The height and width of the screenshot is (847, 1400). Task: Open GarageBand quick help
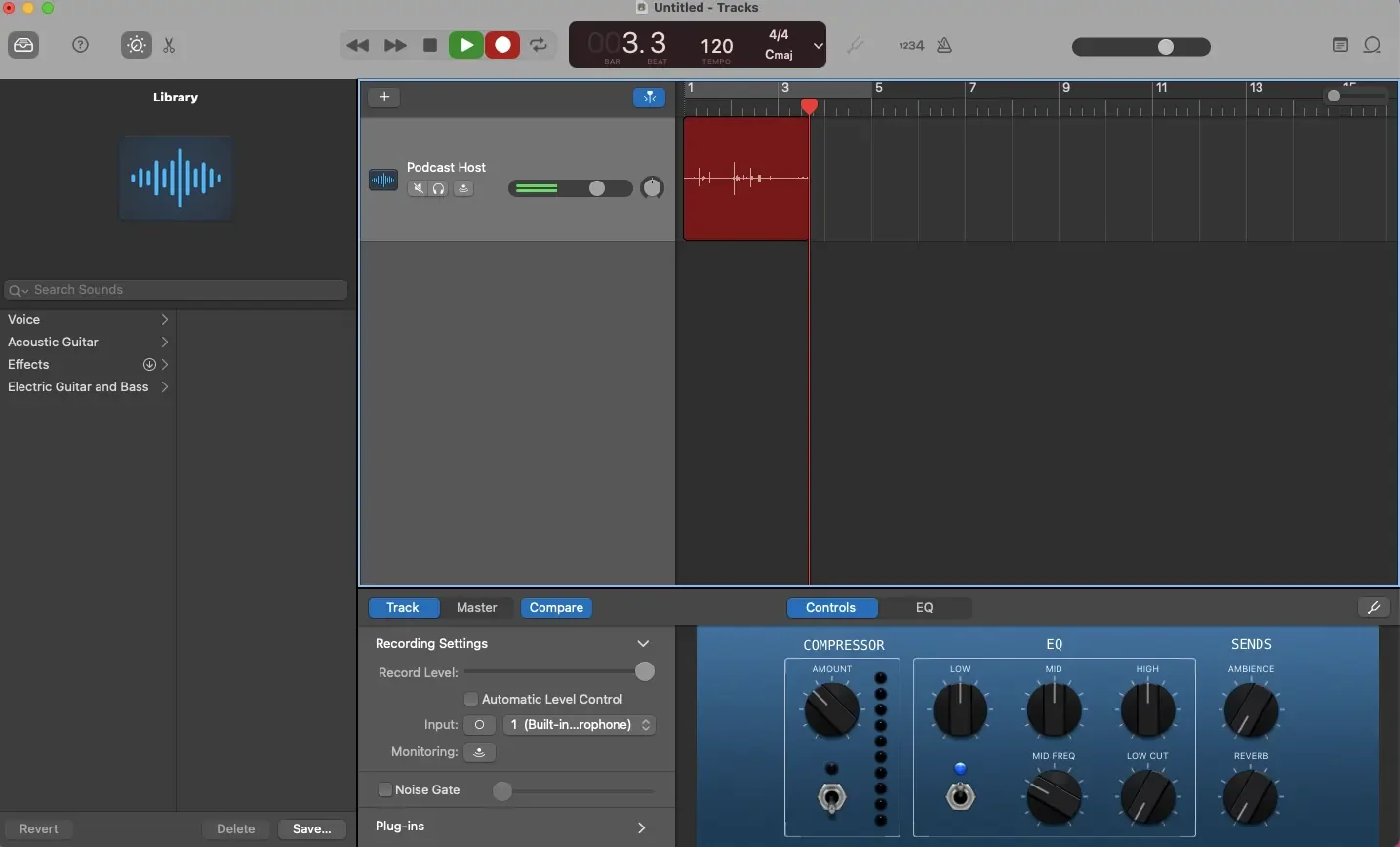coord(81,45)
